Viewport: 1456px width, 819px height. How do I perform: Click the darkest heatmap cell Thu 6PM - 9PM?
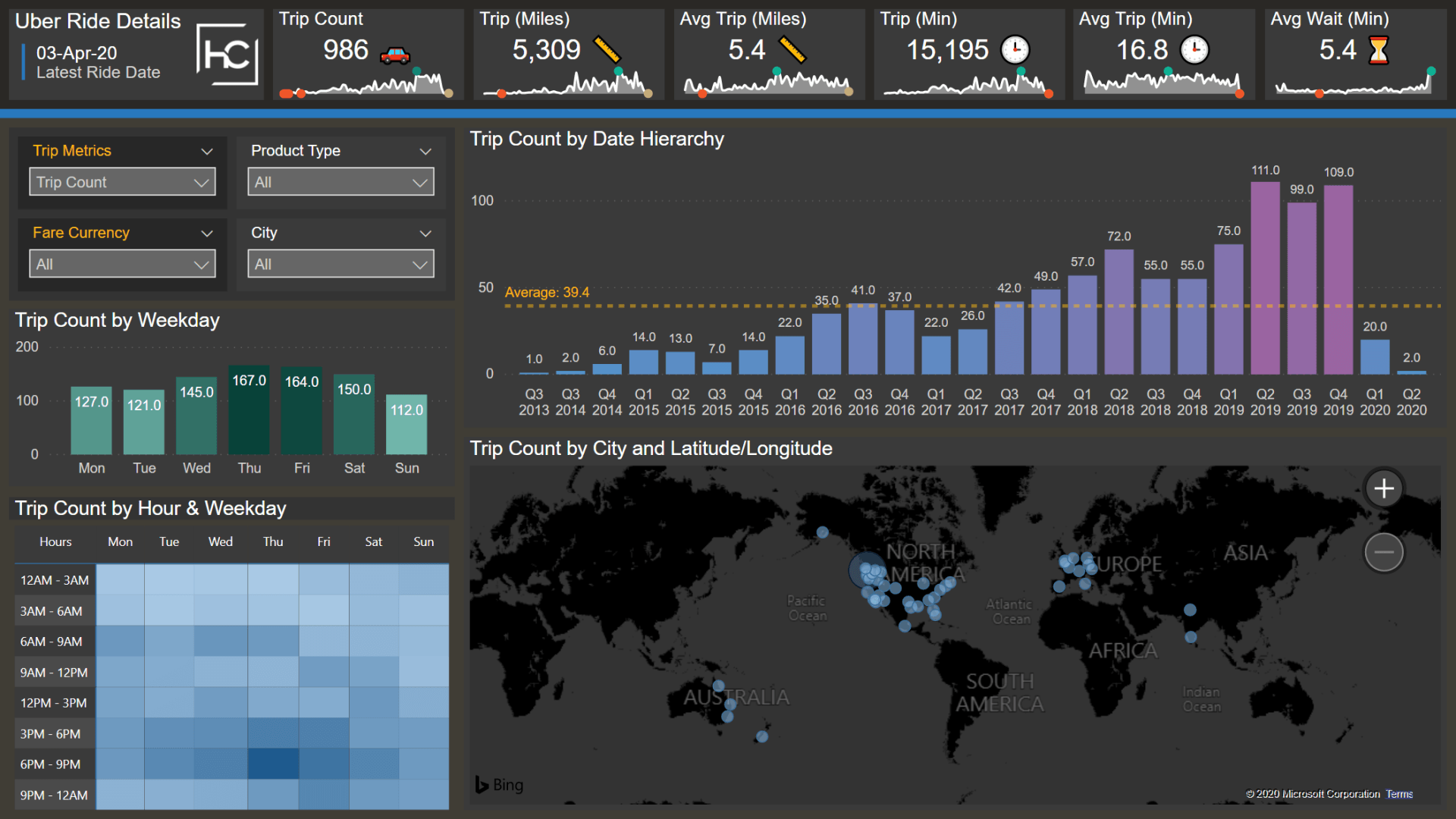pos(273,764)
